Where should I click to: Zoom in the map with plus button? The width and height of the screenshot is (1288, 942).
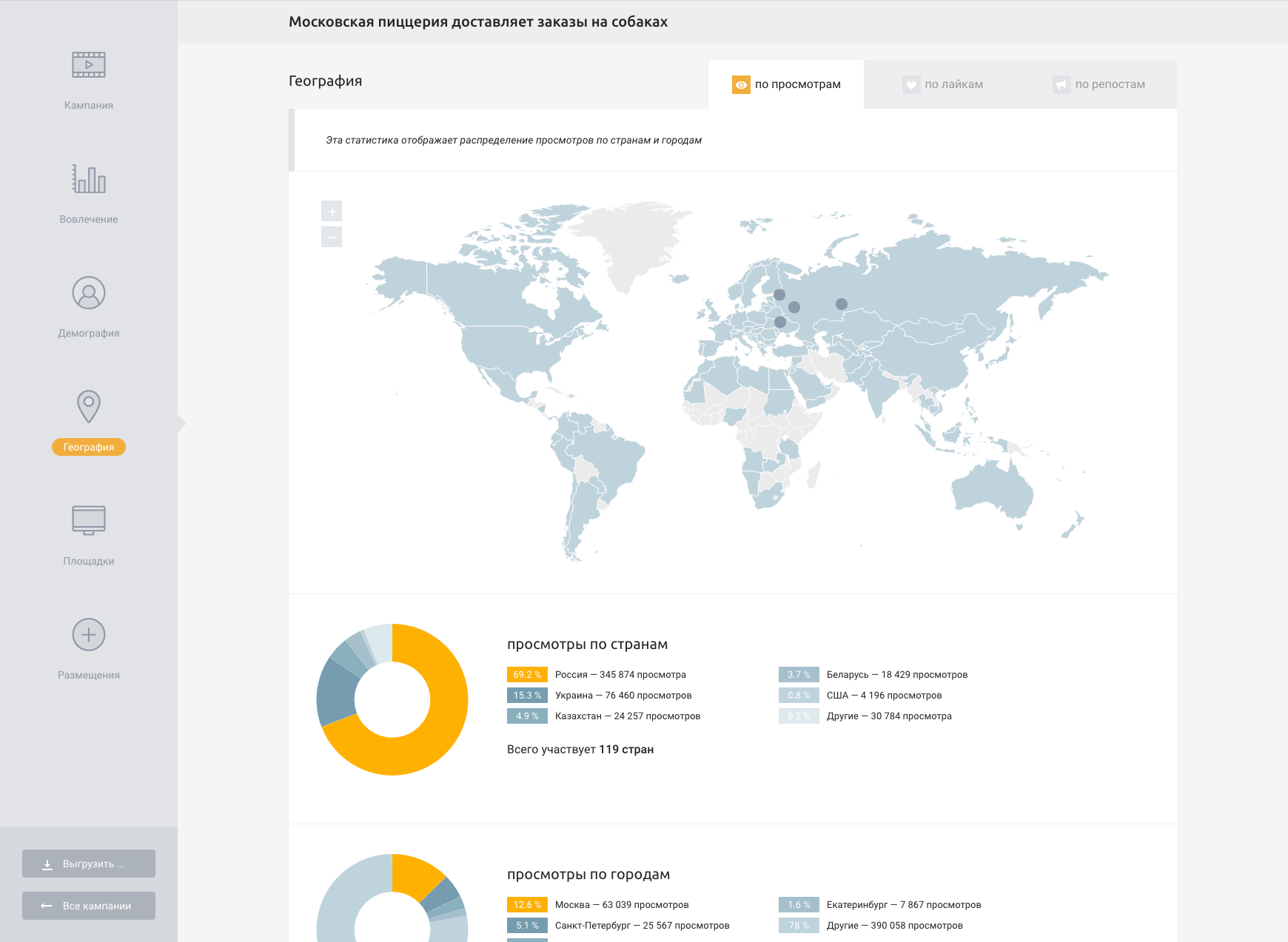[332, 212]
